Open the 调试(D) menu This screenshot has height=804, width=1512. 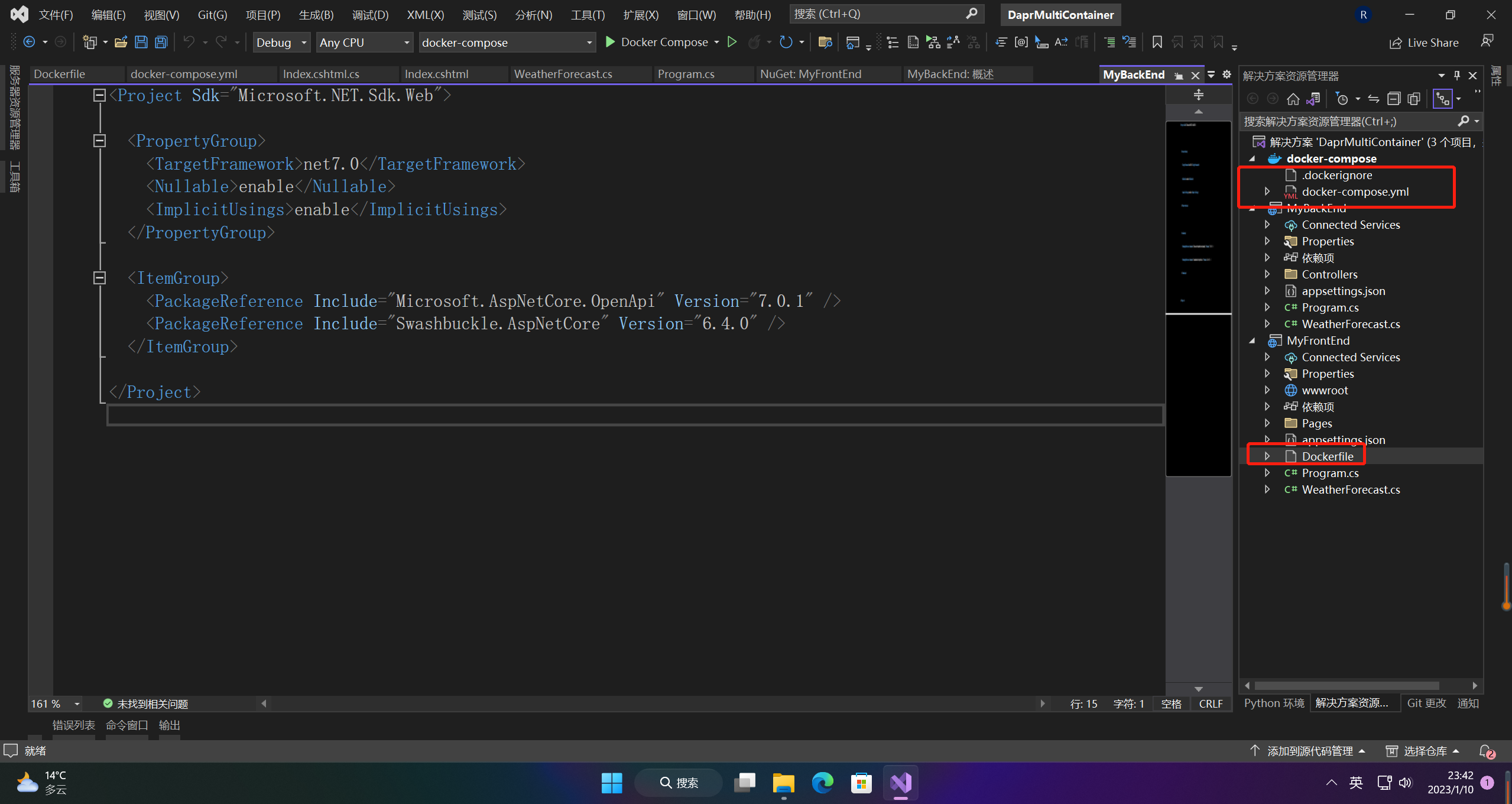pos(370,15)
